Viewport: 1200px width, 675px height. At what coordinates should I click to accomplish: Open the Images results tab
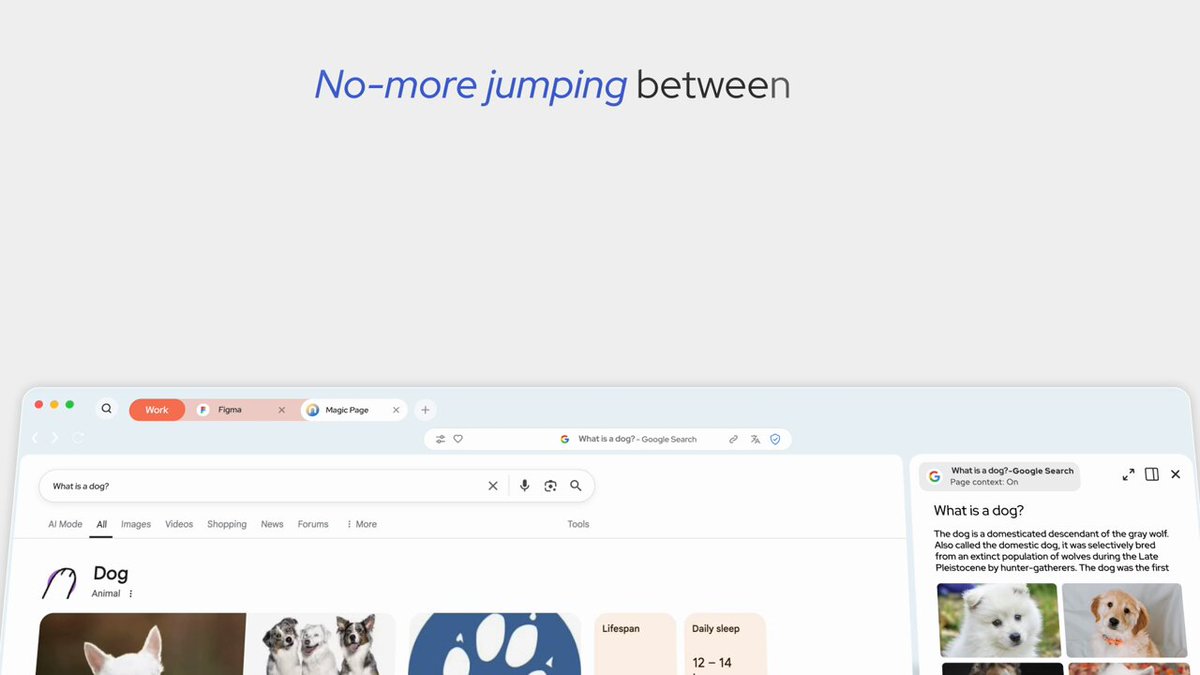(136, 524)
